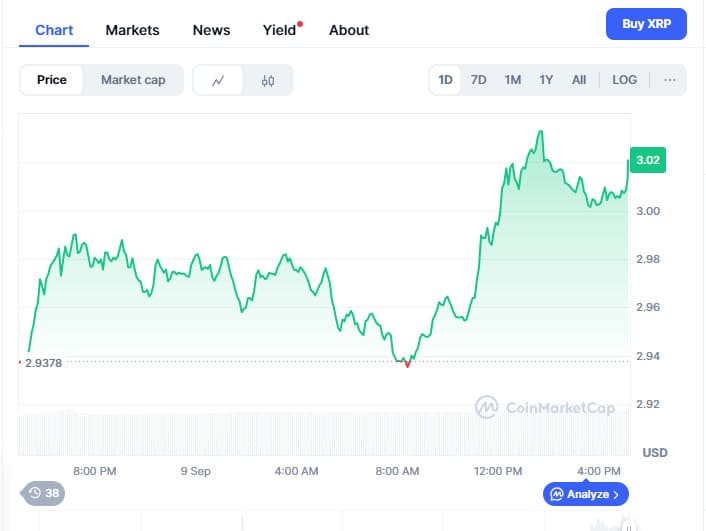Show the All time range
This screenshot has height=531, width=706.
point(579,80)
